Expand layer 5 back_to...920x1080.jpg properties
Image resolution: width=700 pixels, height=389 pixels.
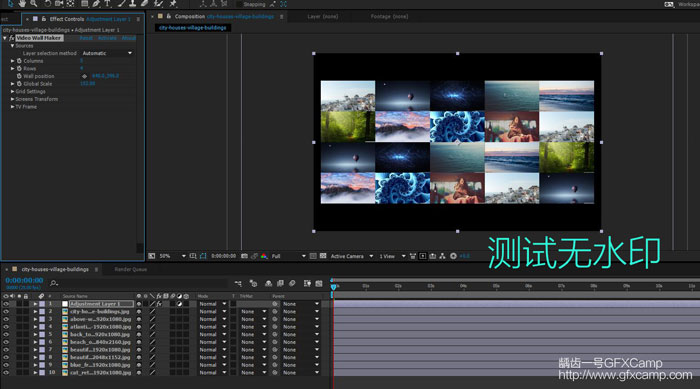click(35, 334)
